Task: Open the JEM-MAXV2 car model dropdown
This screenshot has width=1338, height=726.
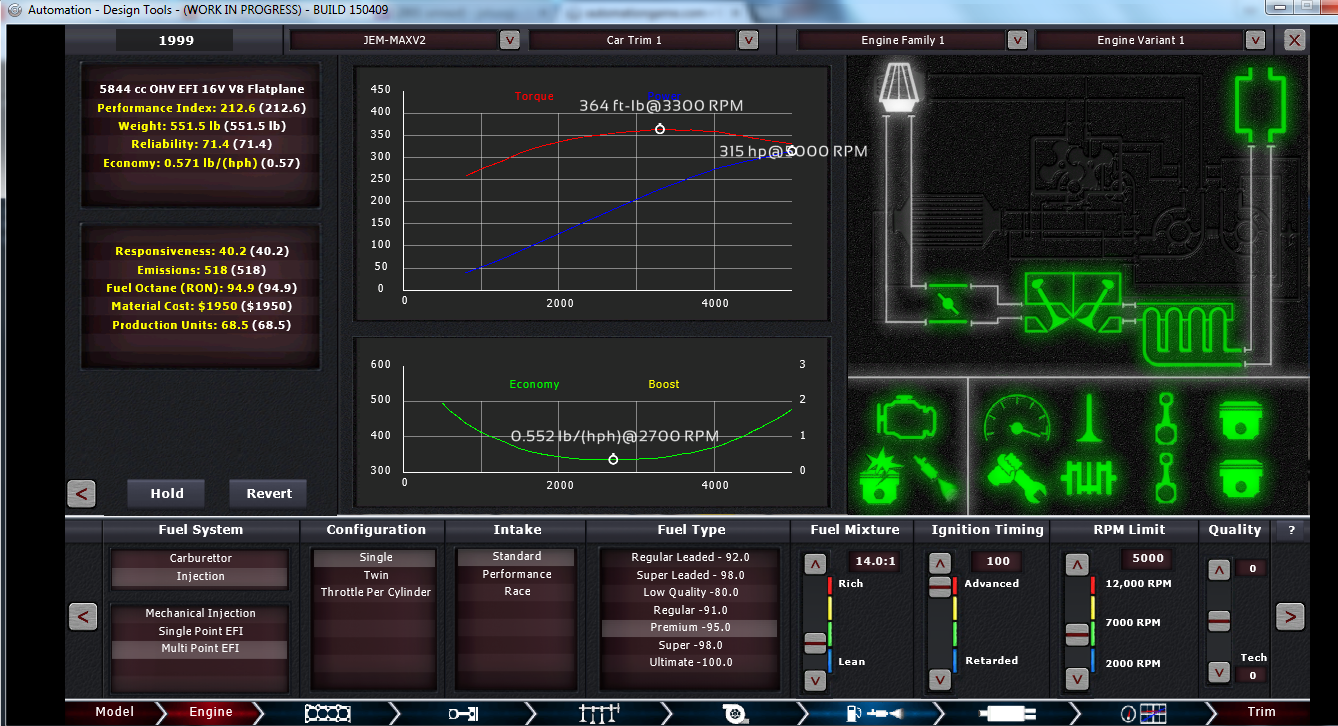Action: coord(509,40)
